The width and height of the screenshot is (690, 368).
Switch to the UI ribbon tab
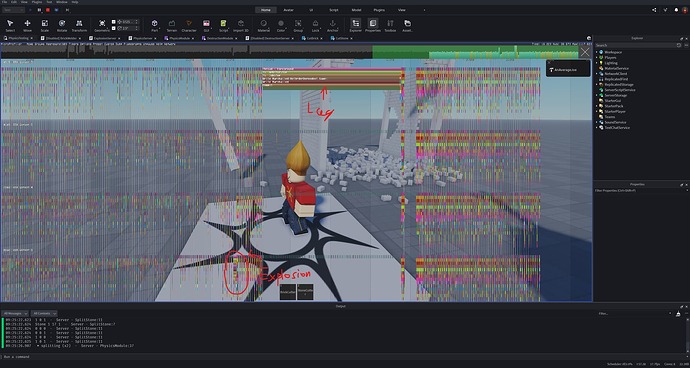tap(311, 10)
